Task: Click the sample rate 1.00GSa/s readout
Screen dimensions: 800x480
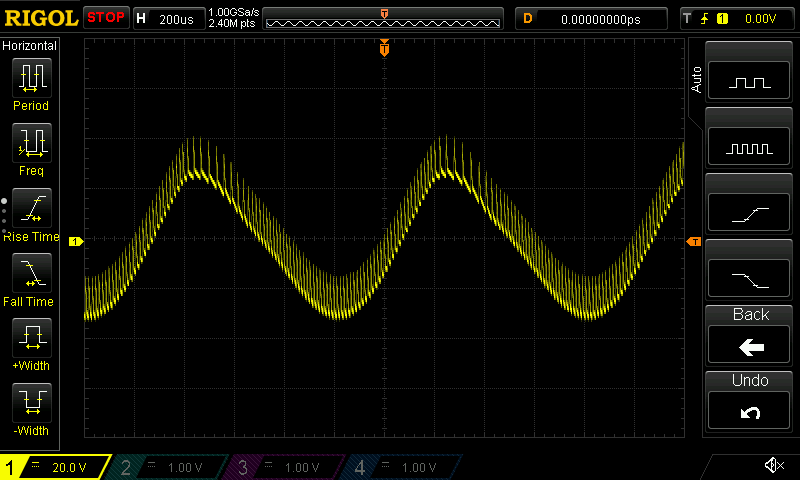Action: [234, 12]
